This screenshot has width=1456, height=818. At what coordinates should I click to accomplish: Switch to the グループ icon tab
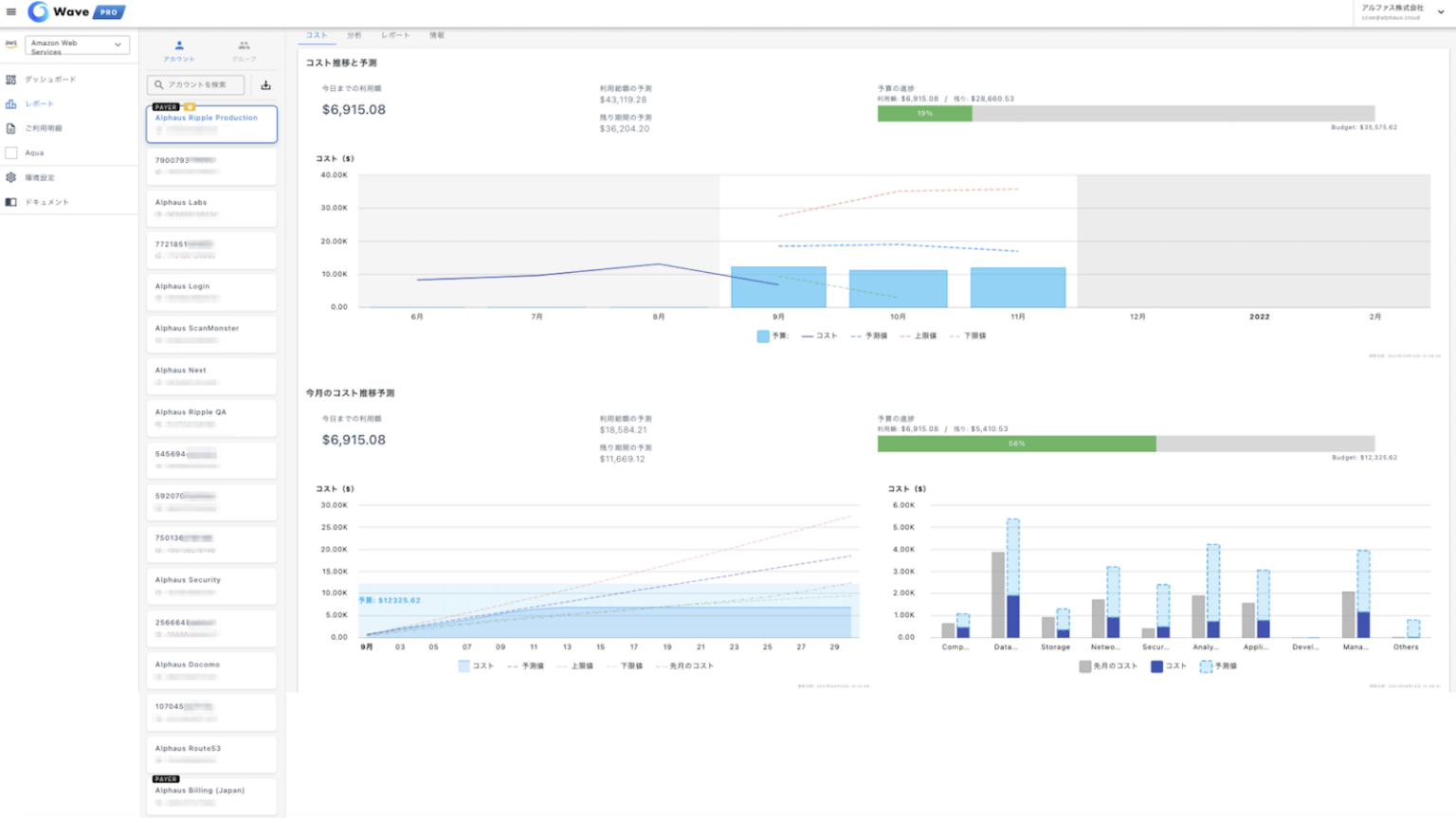tap(244, 49)
